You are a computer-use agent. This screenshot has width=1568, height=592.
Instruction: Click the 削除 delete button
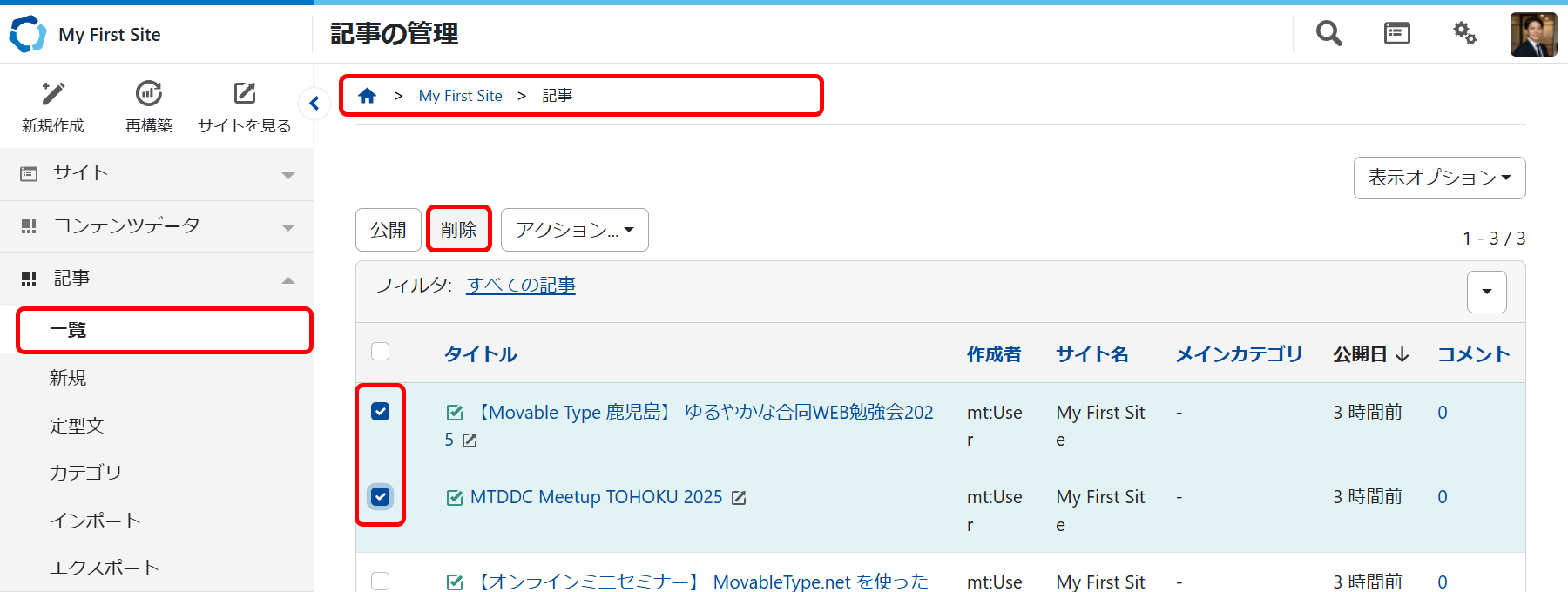click(x=458, y=230)
